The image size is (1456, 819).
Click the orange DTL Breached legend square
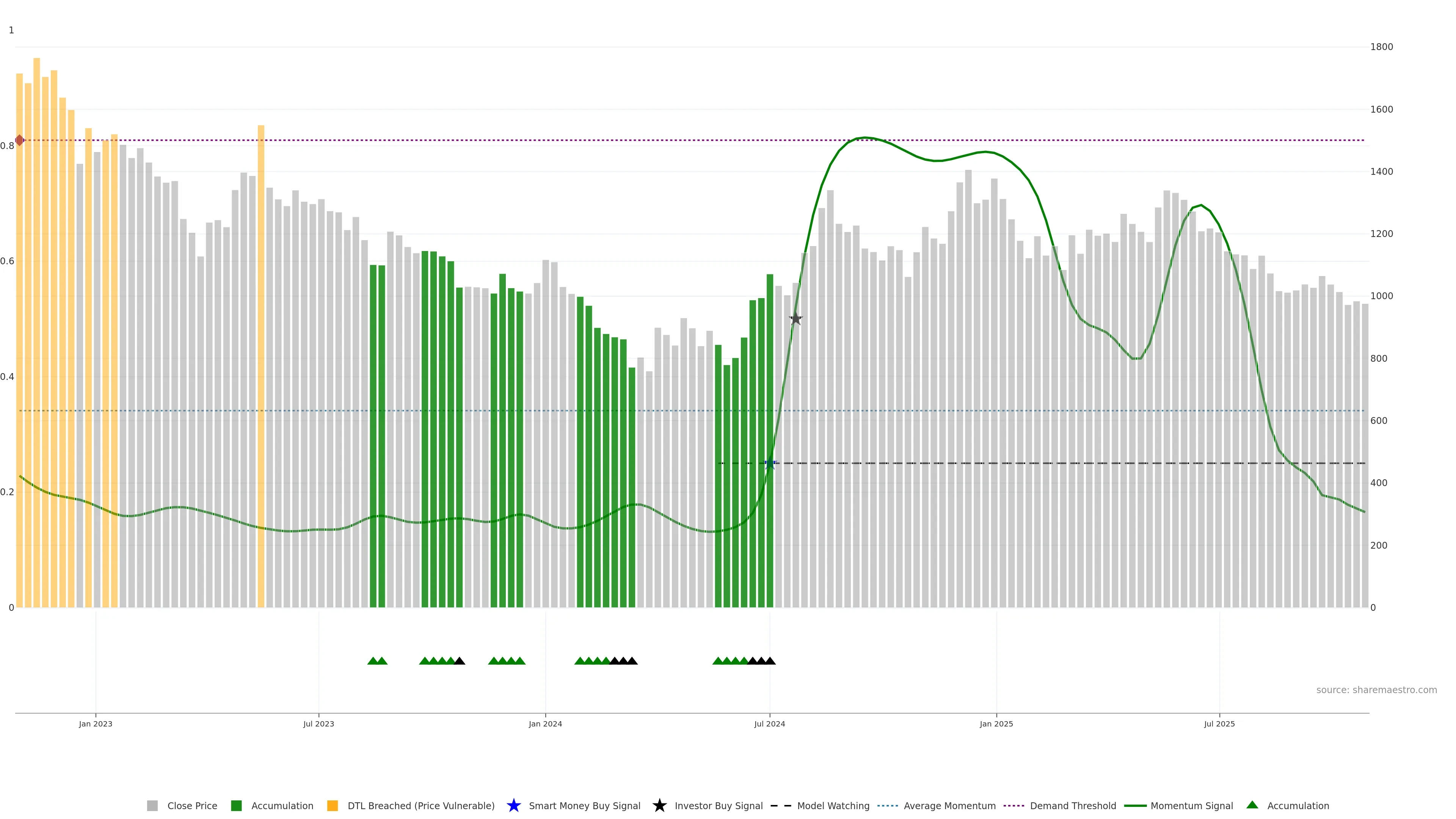click(333, 805)
